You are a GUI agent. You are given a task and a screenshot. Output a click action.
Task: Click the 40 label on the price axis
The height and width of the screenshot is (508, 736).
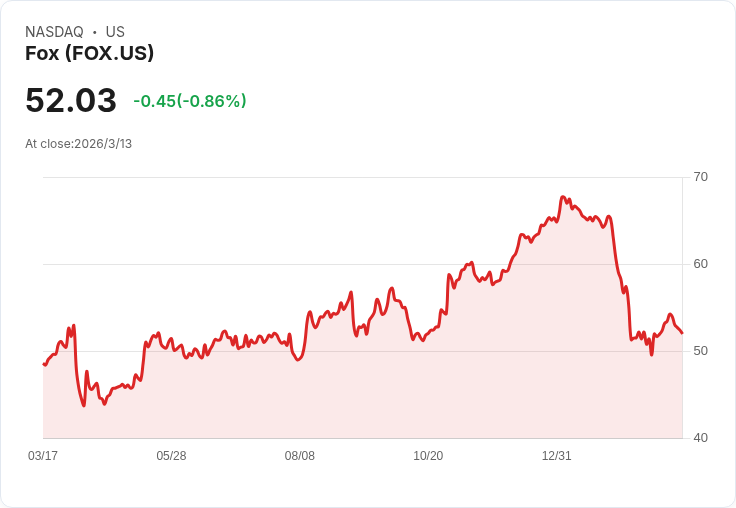pyautogui.click(x=700, y=438)
